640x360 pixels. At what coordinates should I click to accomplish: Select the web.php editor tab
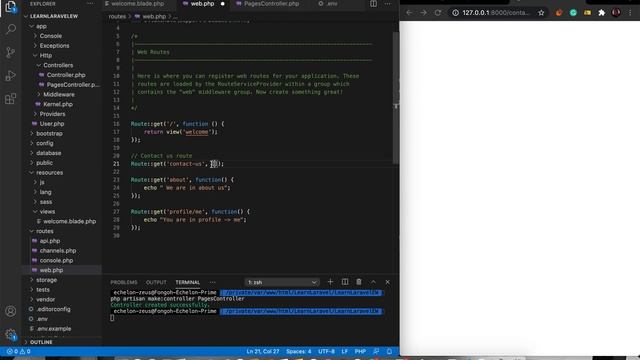point(202,4)
